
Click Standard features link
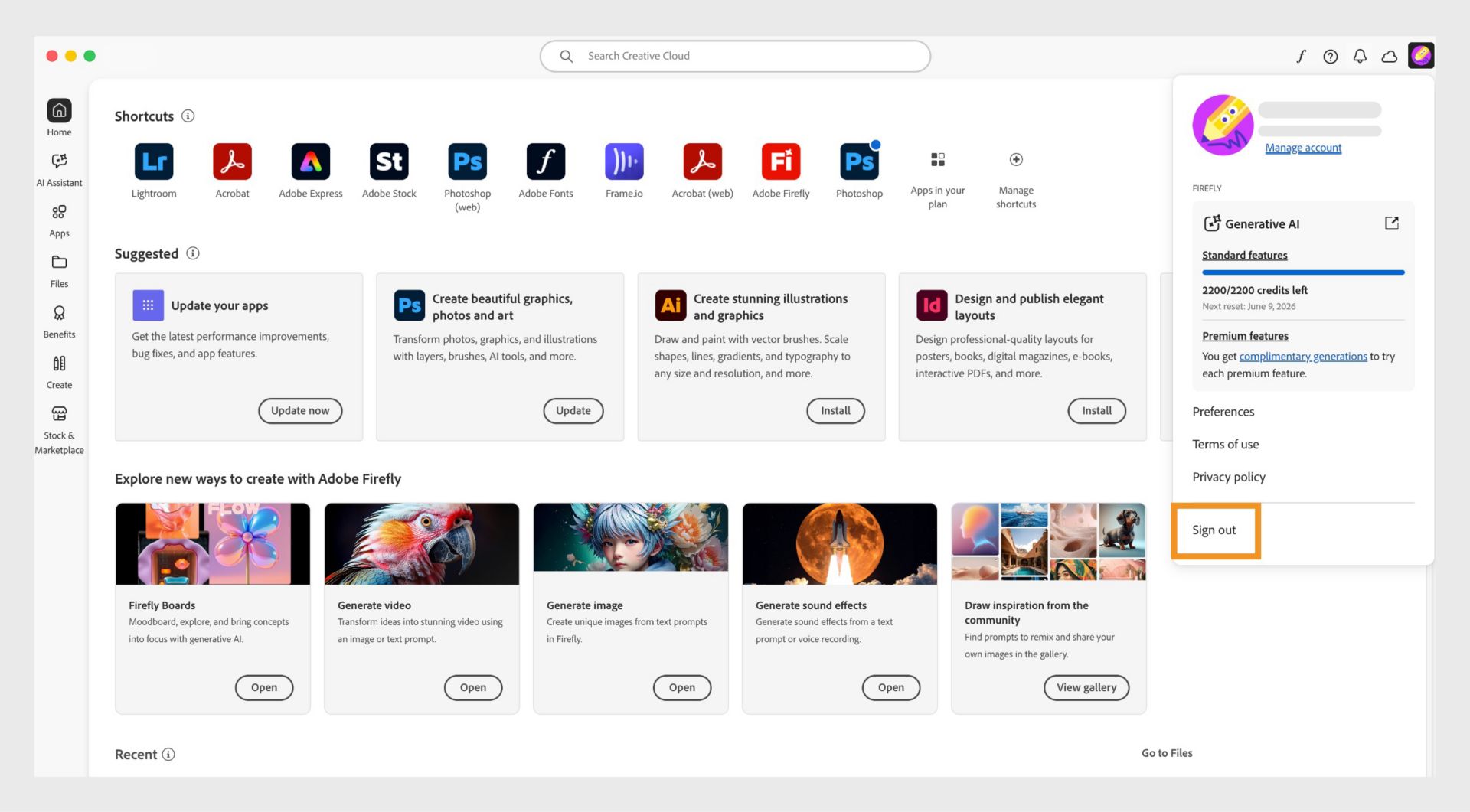[x=1244, y=255]
